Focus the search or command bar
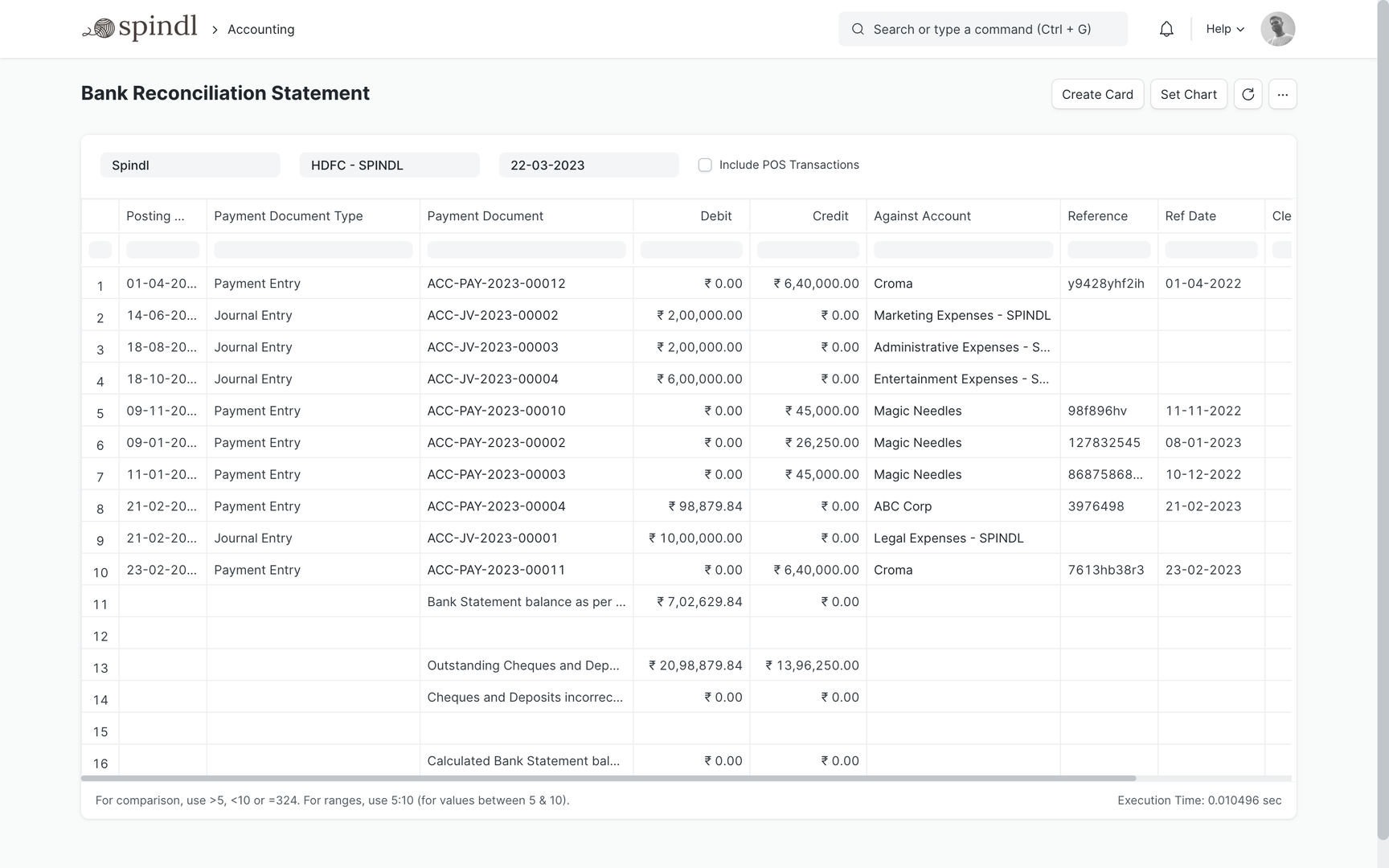The height and width of the screenshot is (868, 1389). click(983, 29)
